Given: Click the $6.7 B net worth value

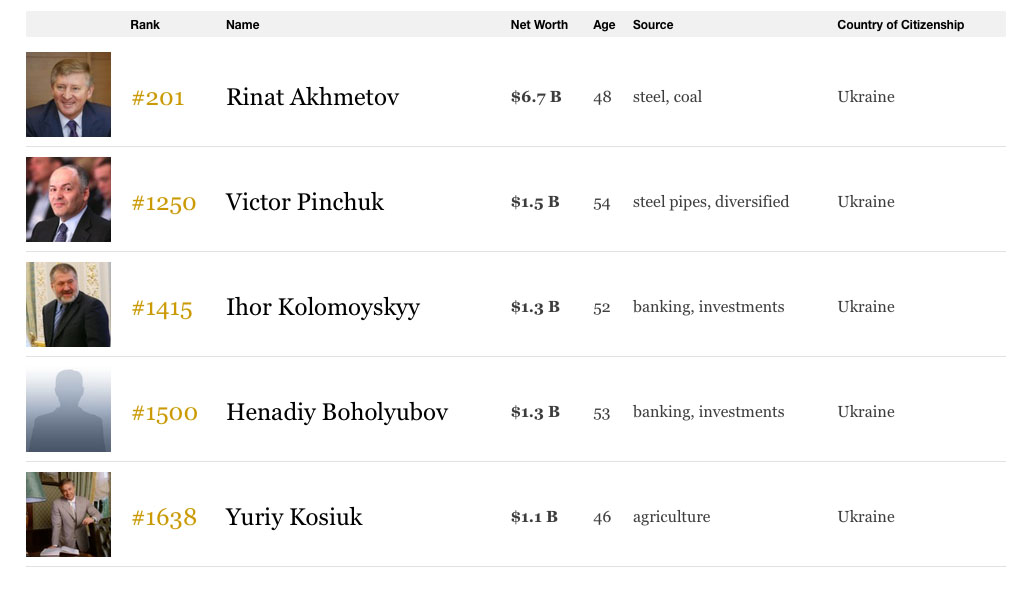Looking at the screenshot, I should pyautogui.click(x=536, y=97).
